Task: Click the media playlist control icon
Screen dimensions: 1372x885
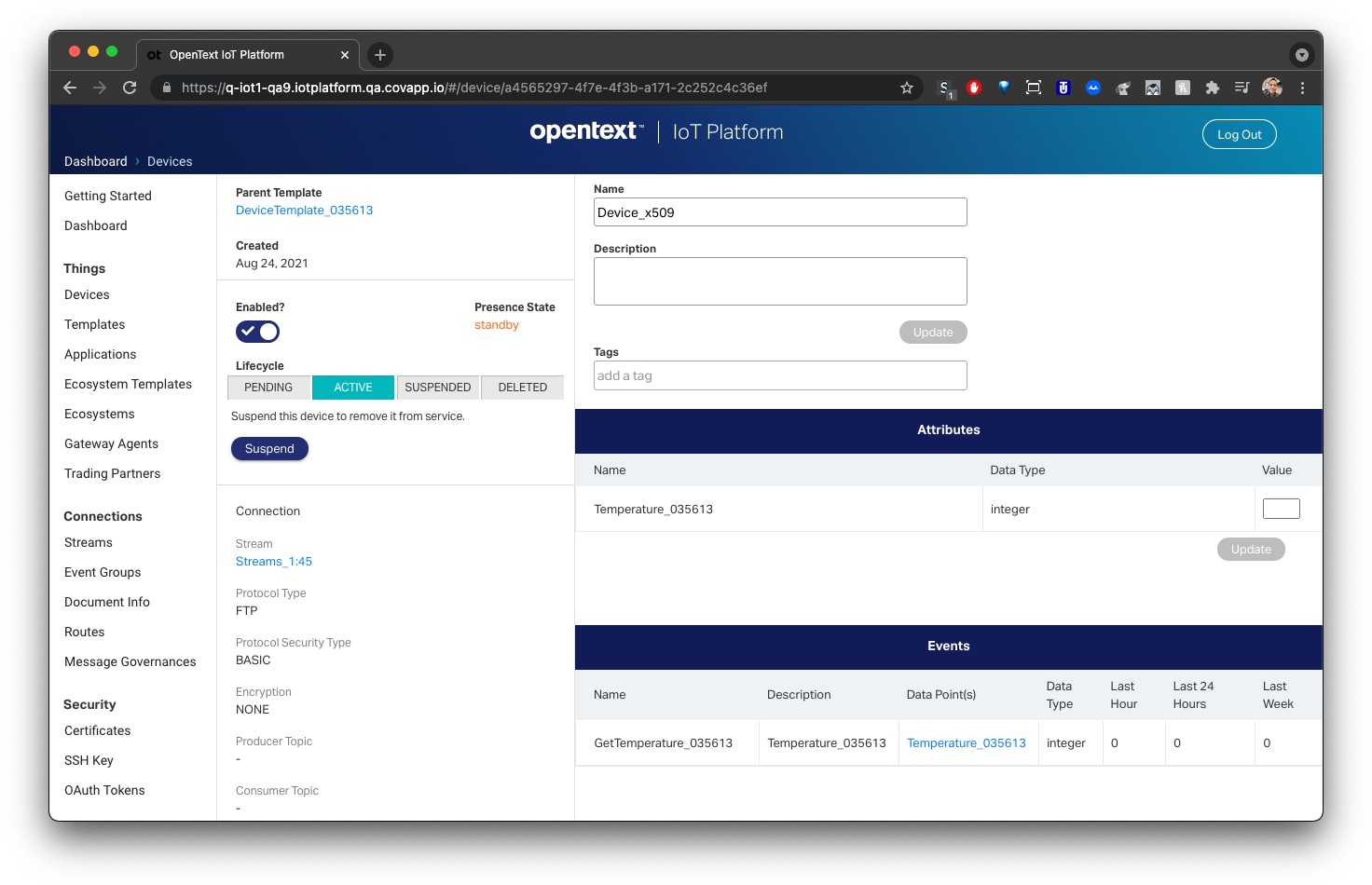Action: (x=1242, y=88)
